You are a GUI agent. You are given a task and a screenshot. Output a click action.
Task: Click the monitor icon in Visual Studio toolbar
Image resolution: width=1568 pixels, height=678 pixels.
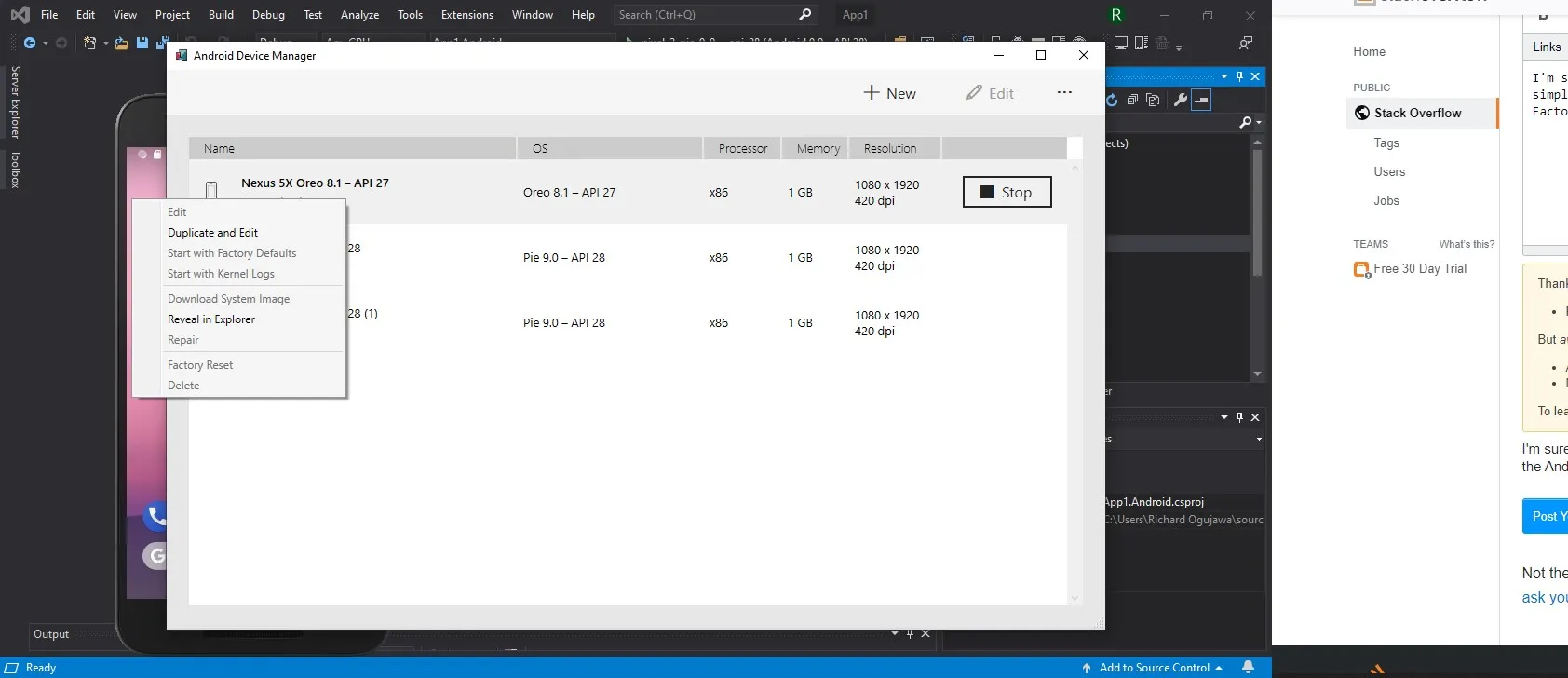point(1121,43)
